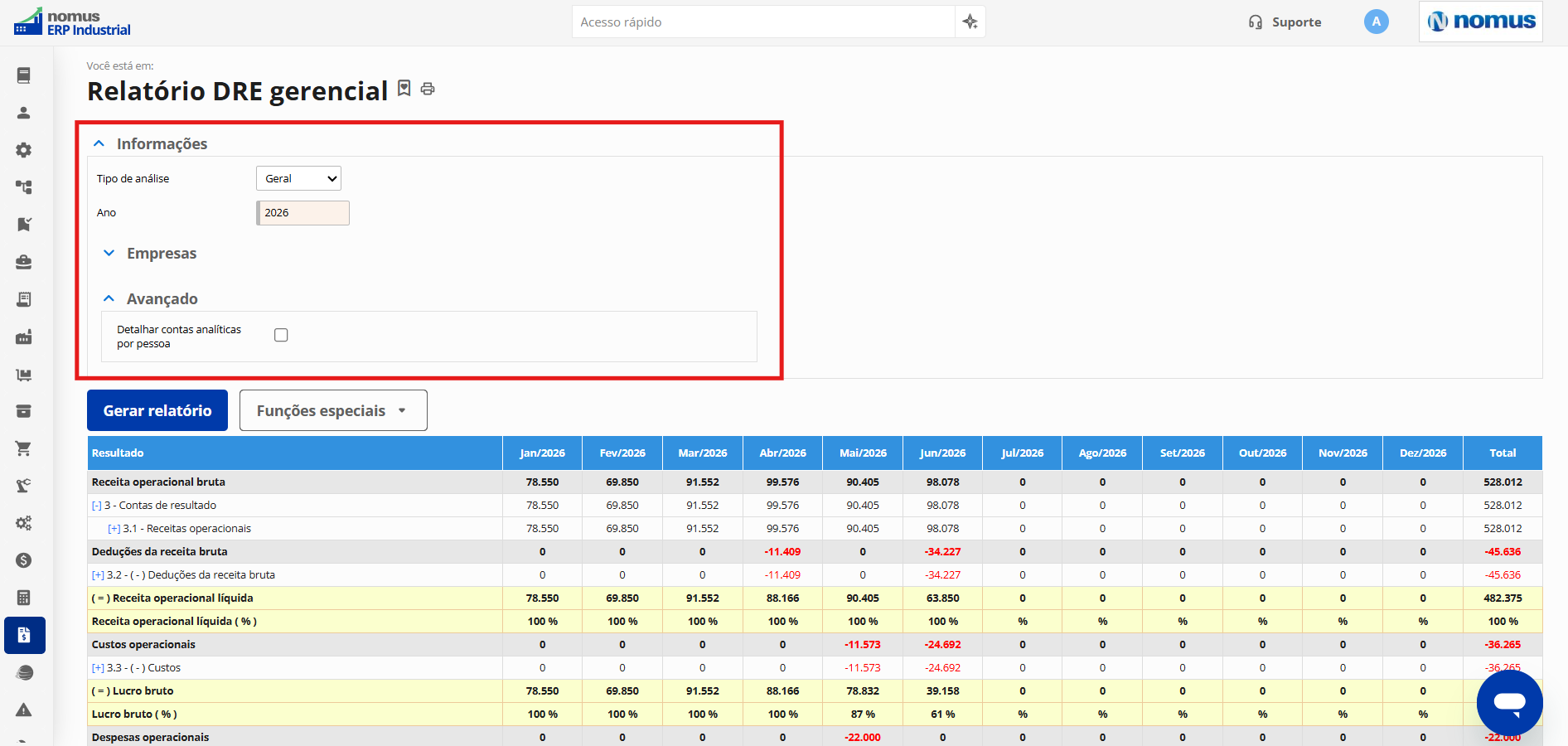Viewport: 1568px width, 746px height.
Task: Open the book icon in the sidebar
Action: click(x=24, y=75)
